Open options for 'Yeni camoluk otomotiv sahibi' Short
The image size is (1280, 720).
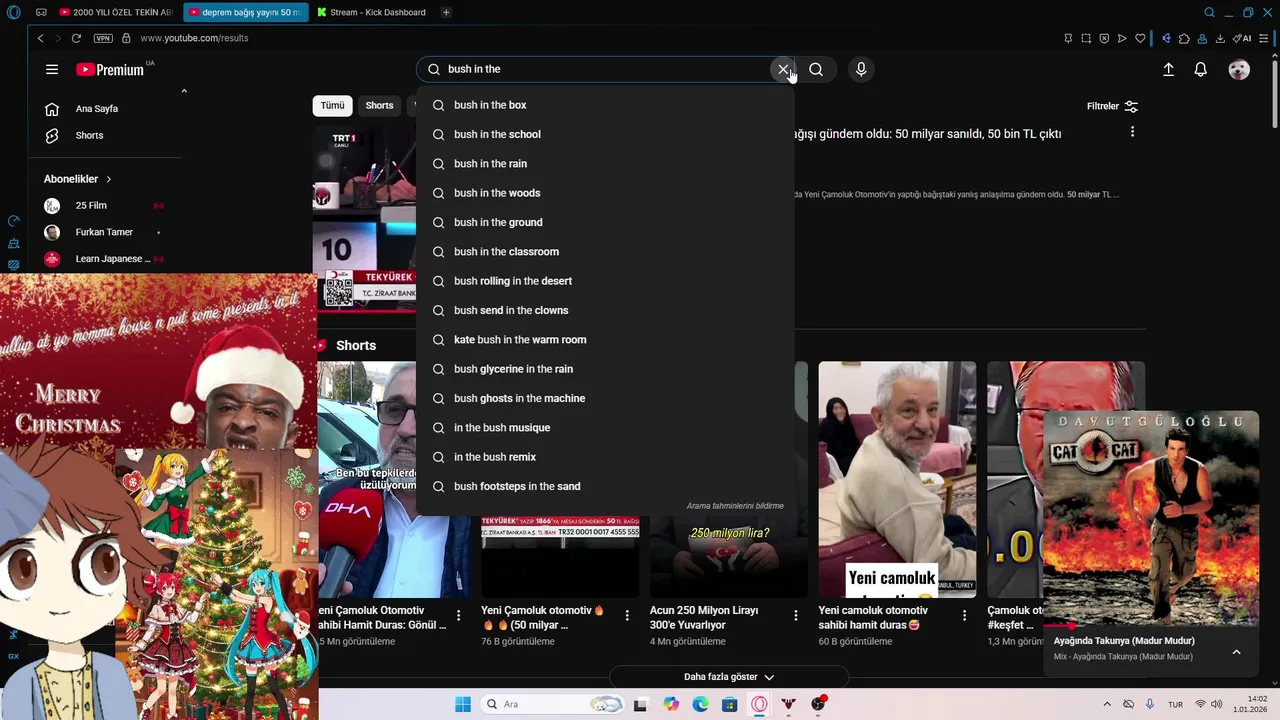coord(964,615)
